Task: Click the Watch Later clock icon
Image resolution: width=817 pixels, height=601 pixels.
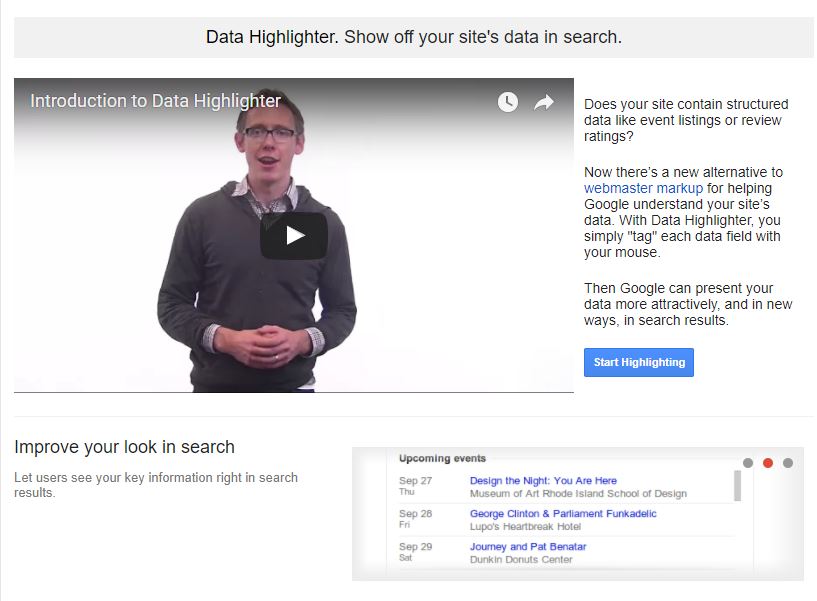Action: (507, 102)
